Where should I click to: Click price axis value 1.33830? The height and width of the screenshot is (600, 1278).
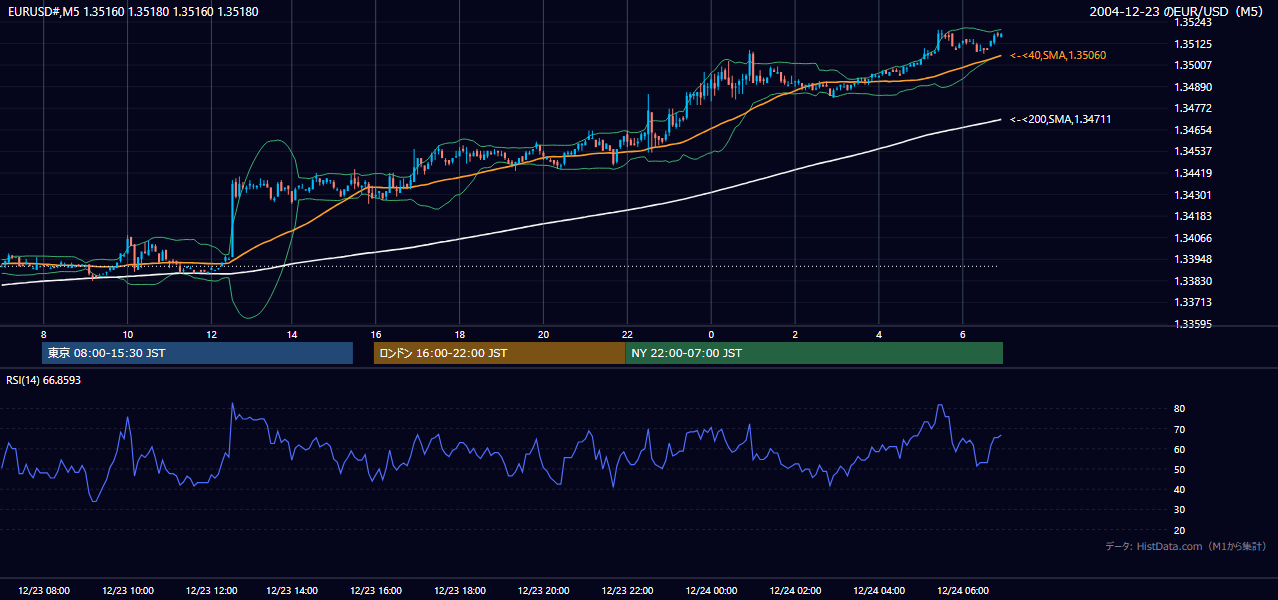[x=1193, y=281]
